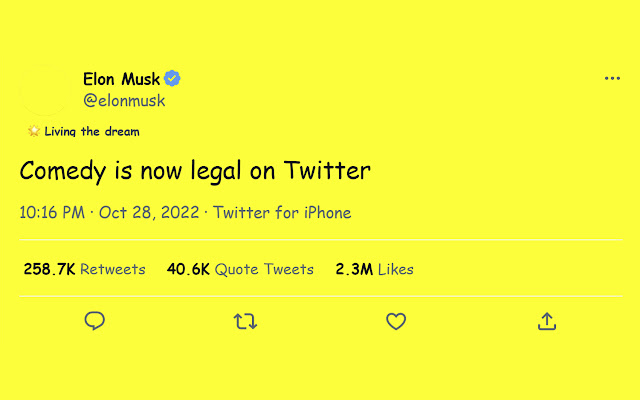Click the sparkle emoji beside the status
640x400 pixels.
[x=34, y=131]
